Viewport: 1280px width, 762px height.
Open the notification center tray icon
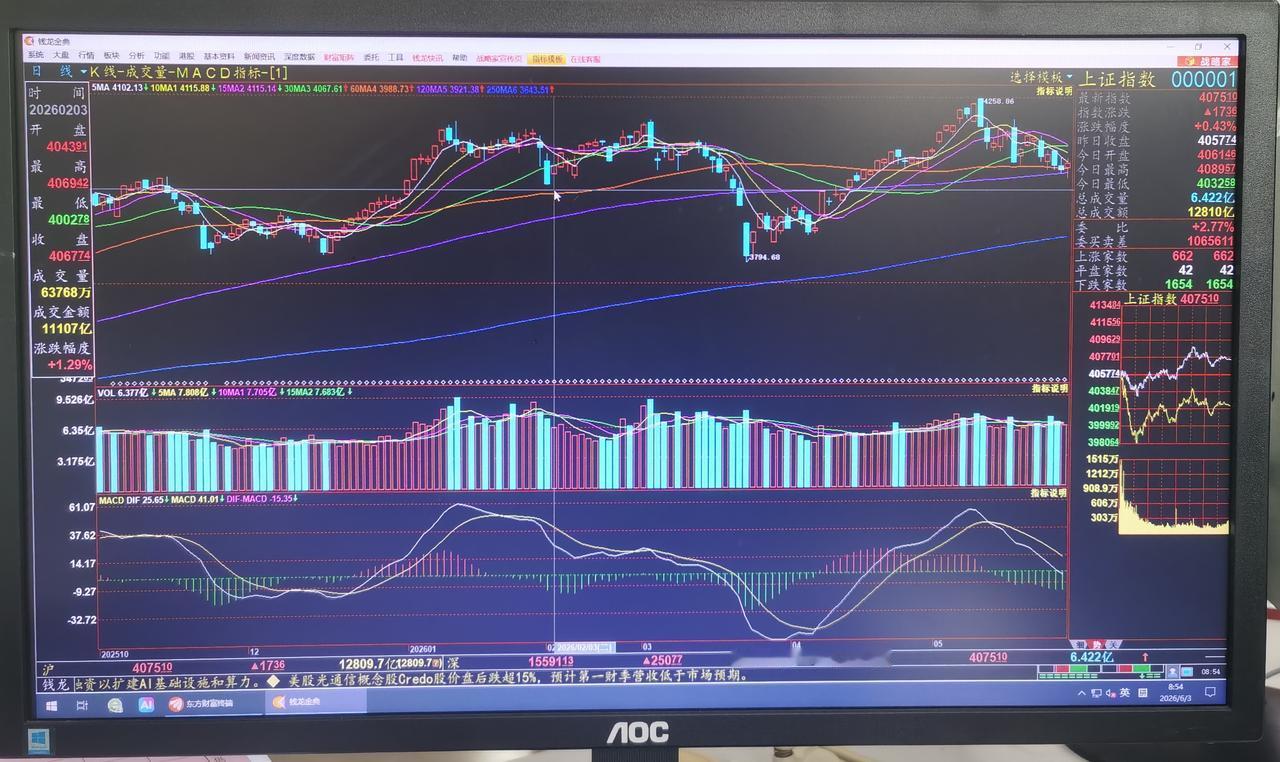point(1209,692)
